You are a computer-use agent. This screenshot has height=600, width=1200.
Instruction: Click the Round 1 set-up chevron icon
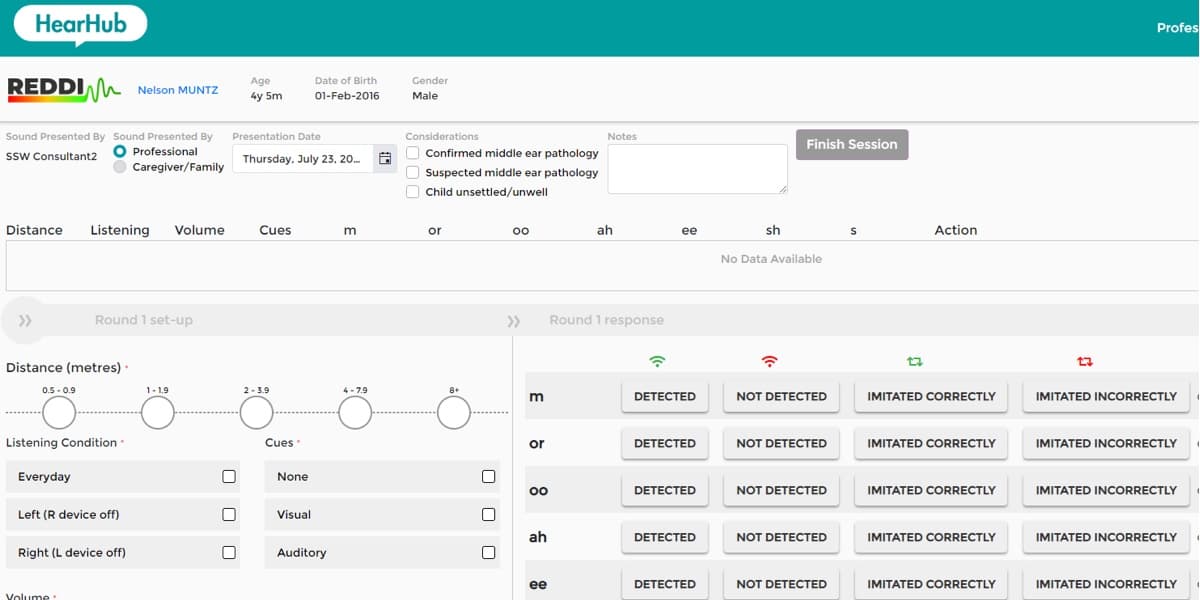coord(25,321)
